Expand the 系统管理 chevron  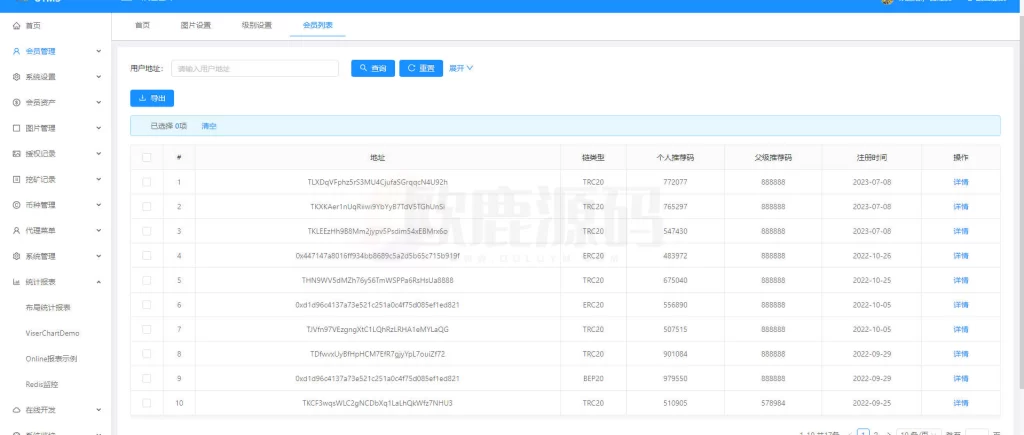99,256
